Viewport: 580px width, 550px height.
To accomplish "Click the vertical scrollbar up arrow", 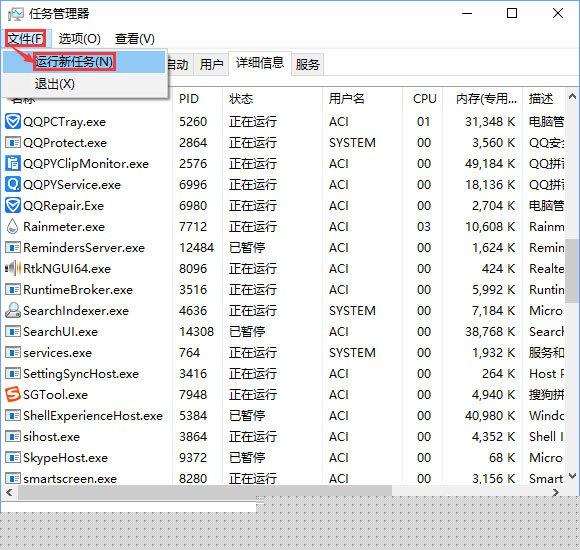I will [572, 97].
